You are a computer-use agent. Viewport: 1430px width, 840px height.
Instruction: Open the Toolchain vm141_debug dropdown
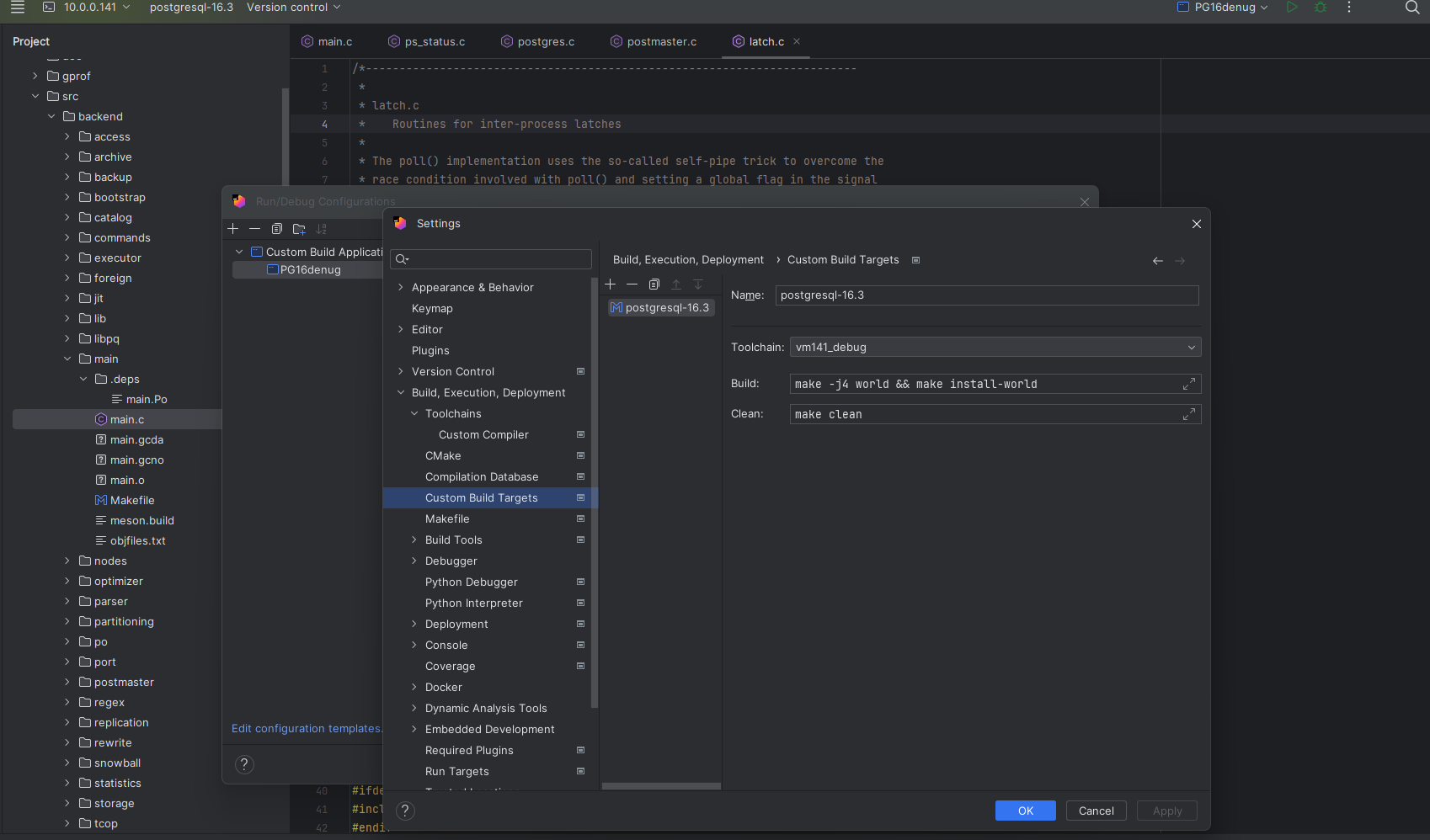coord(995,347)
